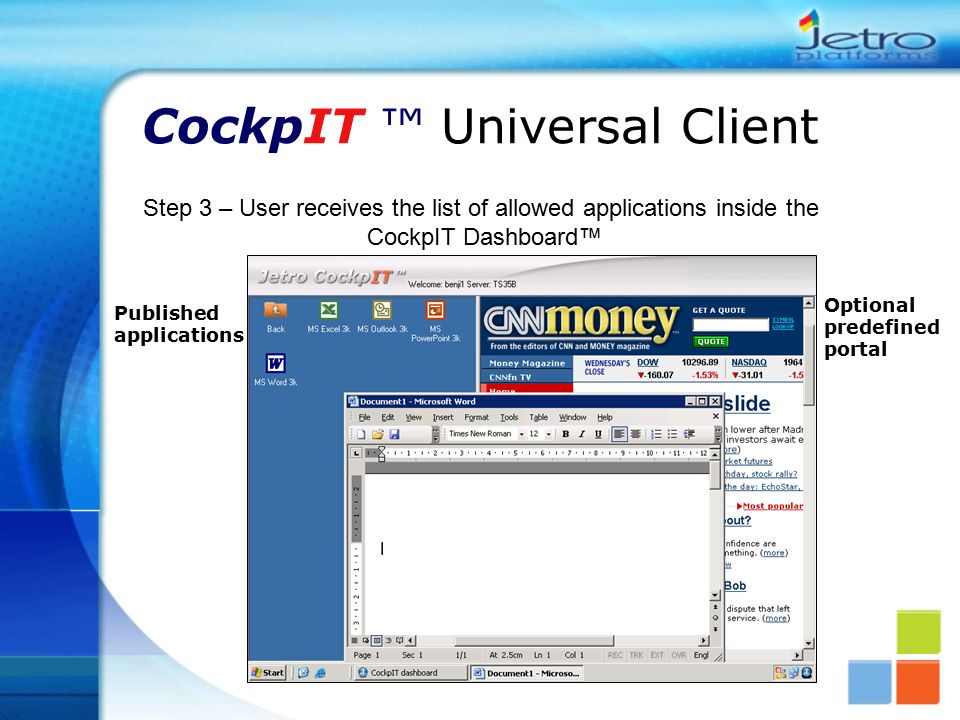Click the Save diskette icon in Word

[394, 434]
